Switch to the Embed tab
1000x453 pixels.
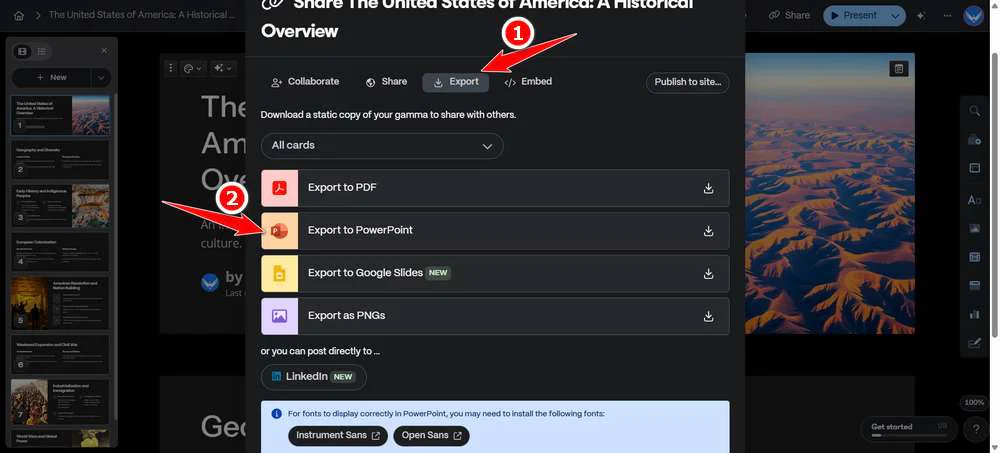click(528, 82)
